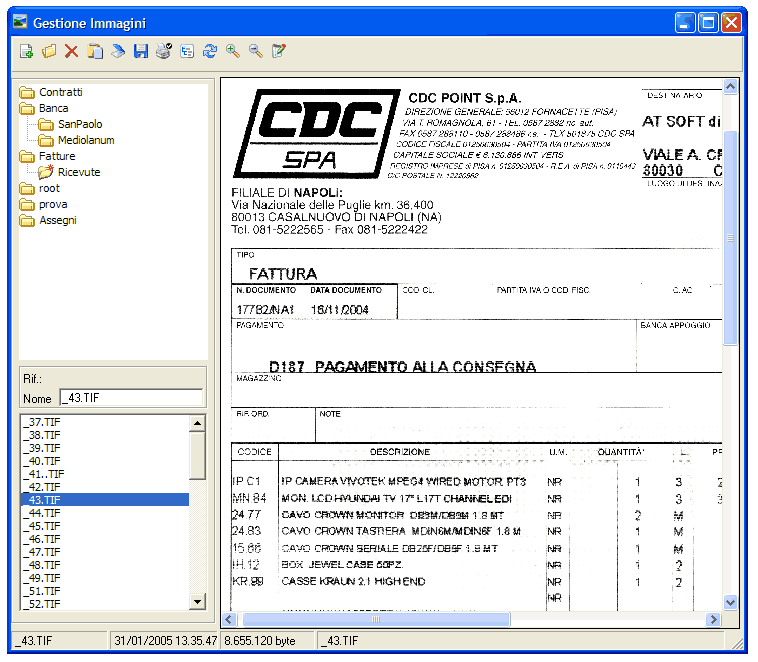Select the Contratti folder in the tree

point(60,92)
